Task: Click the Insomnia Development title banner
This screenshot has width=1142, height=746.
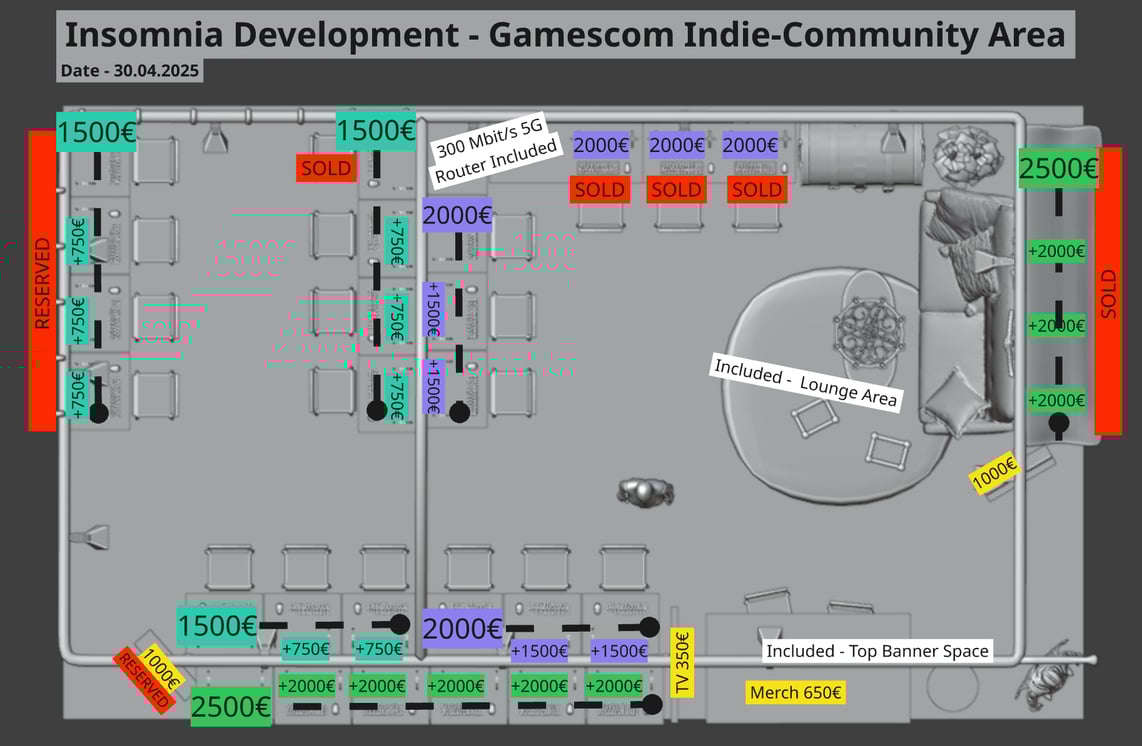Action: point(565,34)
